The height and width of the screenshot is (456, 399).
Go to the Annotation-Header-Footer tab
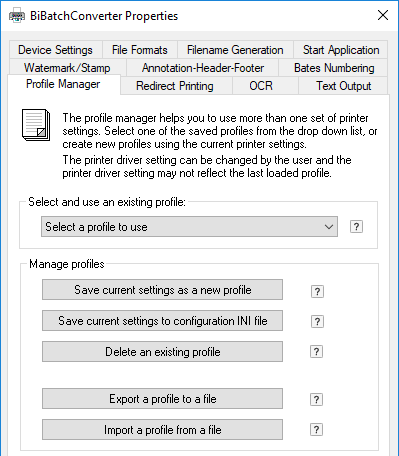(203, 68)
